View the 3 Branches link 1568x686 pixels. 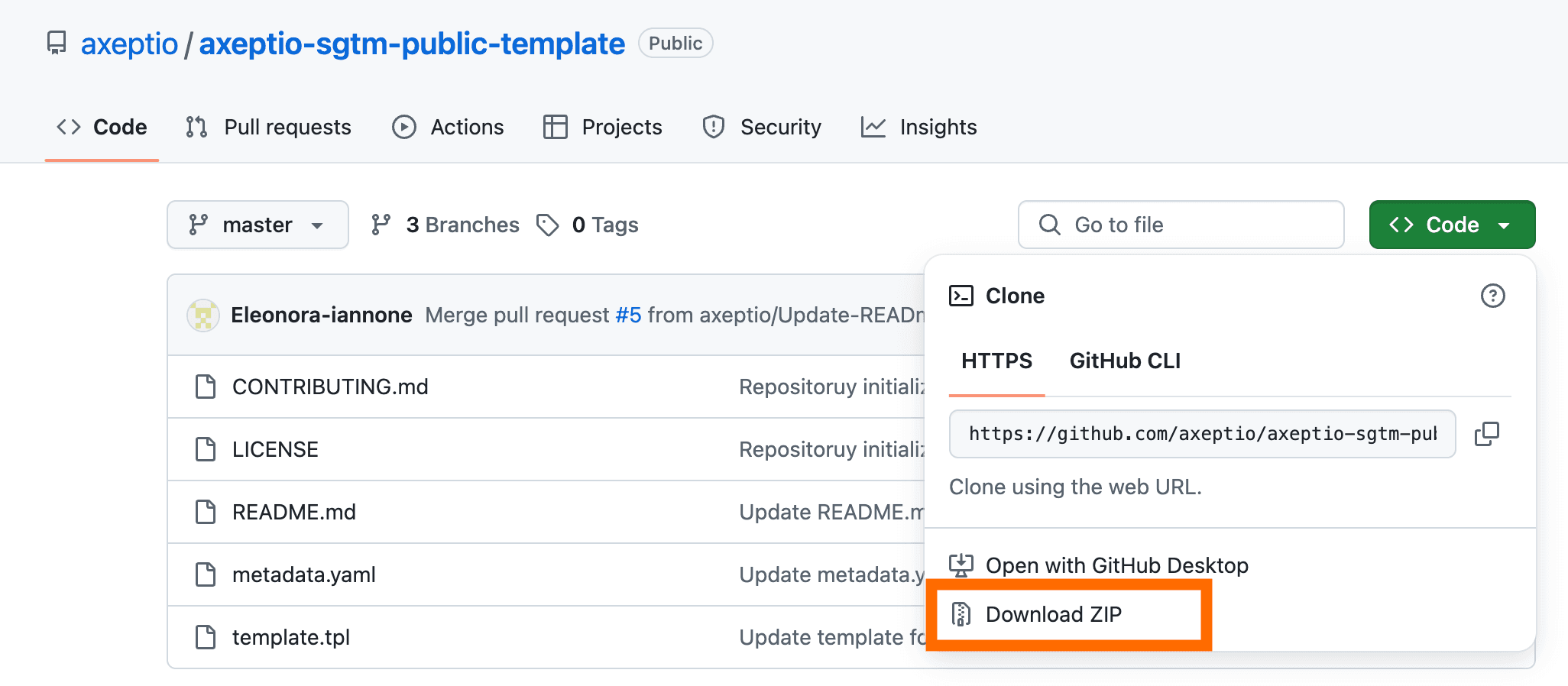click(x=445, y=225)
